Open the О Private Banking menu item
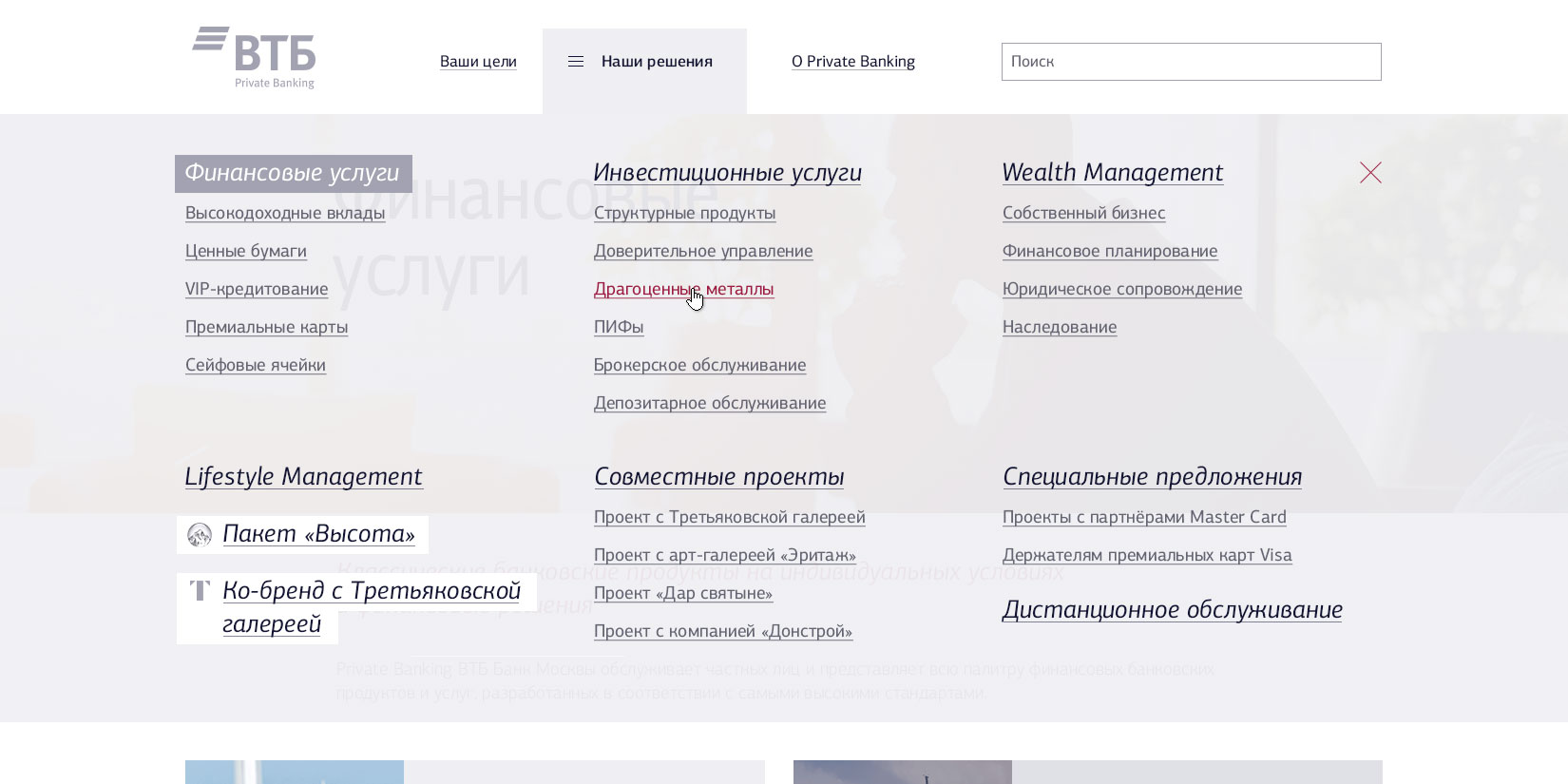The image size is (1568, 784). pos(852,62)
